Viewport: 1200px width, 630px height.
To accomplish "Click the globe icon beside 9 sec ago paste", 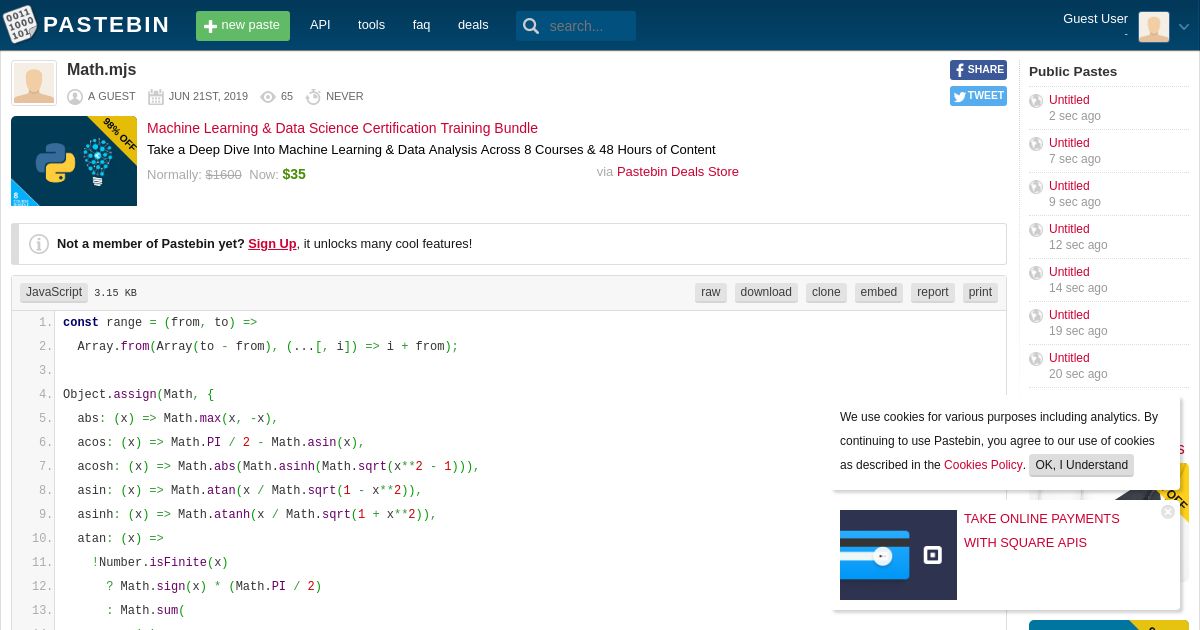I will pos(1036,187).
